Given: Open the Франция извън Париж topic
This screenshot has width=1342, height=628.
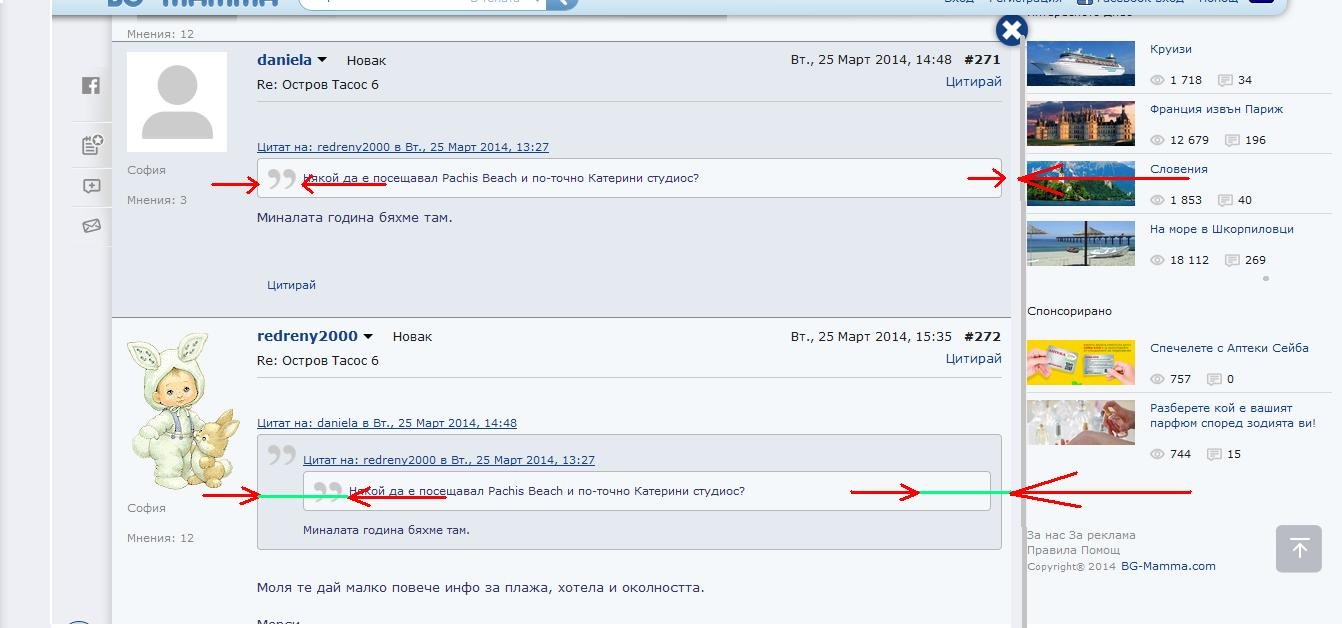Looking at the screenshot, I should point(1216,109).
